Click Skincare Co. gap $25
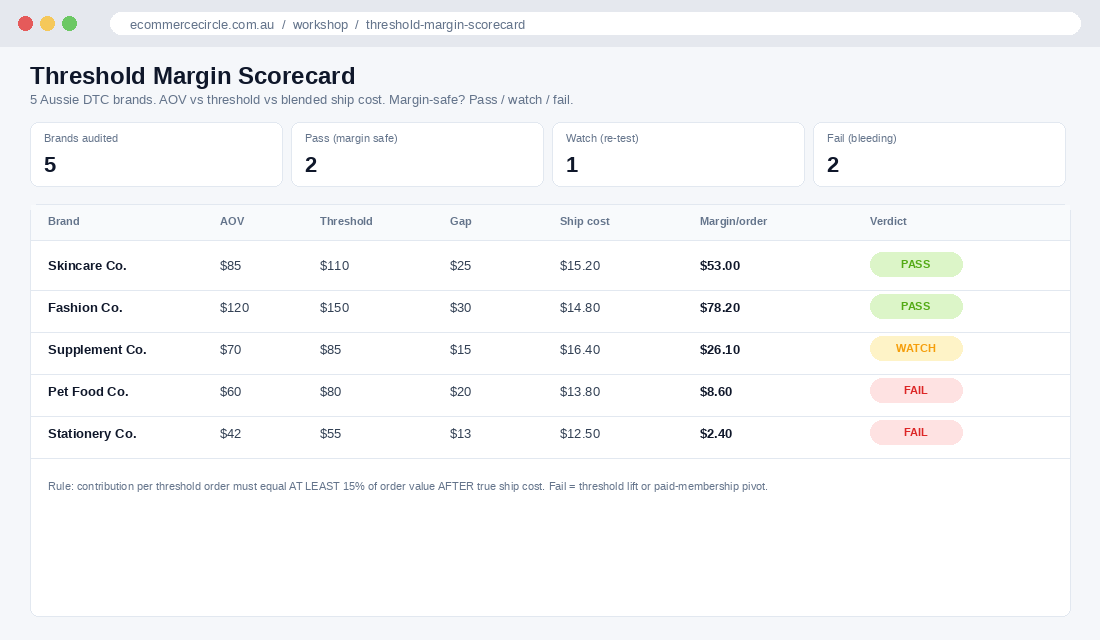 click(x=460, y=265)
